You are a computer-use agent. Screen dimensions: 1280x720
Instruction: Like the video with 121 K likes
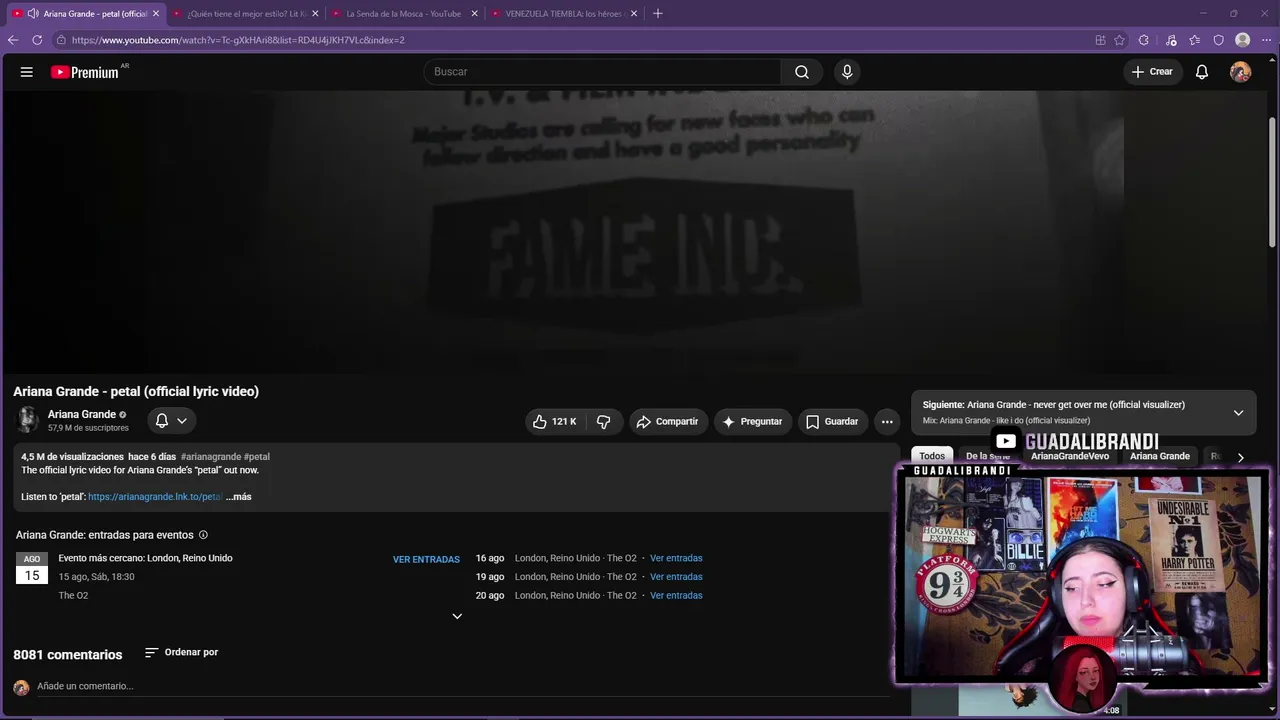tap(554, 422)
